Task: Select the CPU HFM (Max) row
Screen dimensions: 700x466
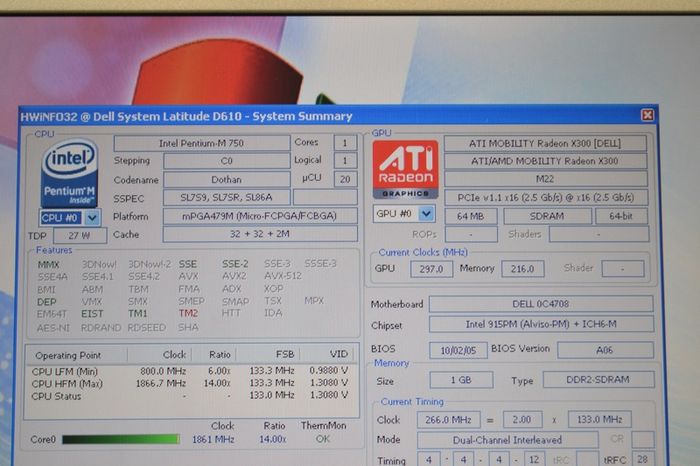Action: pos(191,383)
